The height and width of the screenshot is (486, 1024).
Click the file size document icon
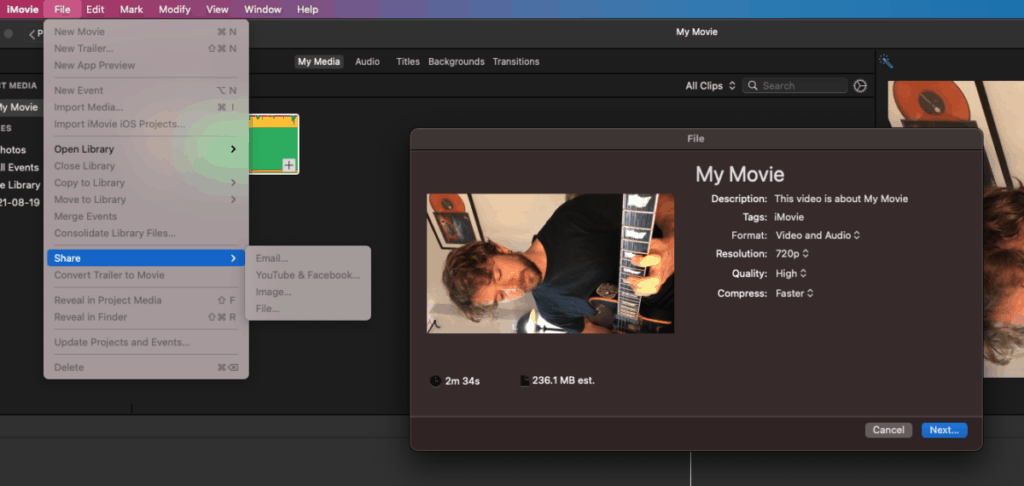tap(524, 380)
